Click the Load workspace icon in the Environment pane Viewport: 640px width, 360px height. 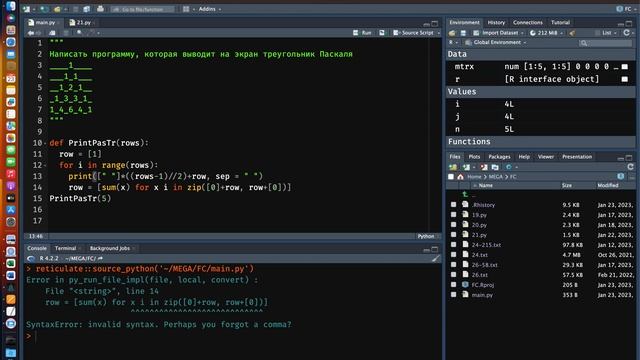(x=452, y=33)
